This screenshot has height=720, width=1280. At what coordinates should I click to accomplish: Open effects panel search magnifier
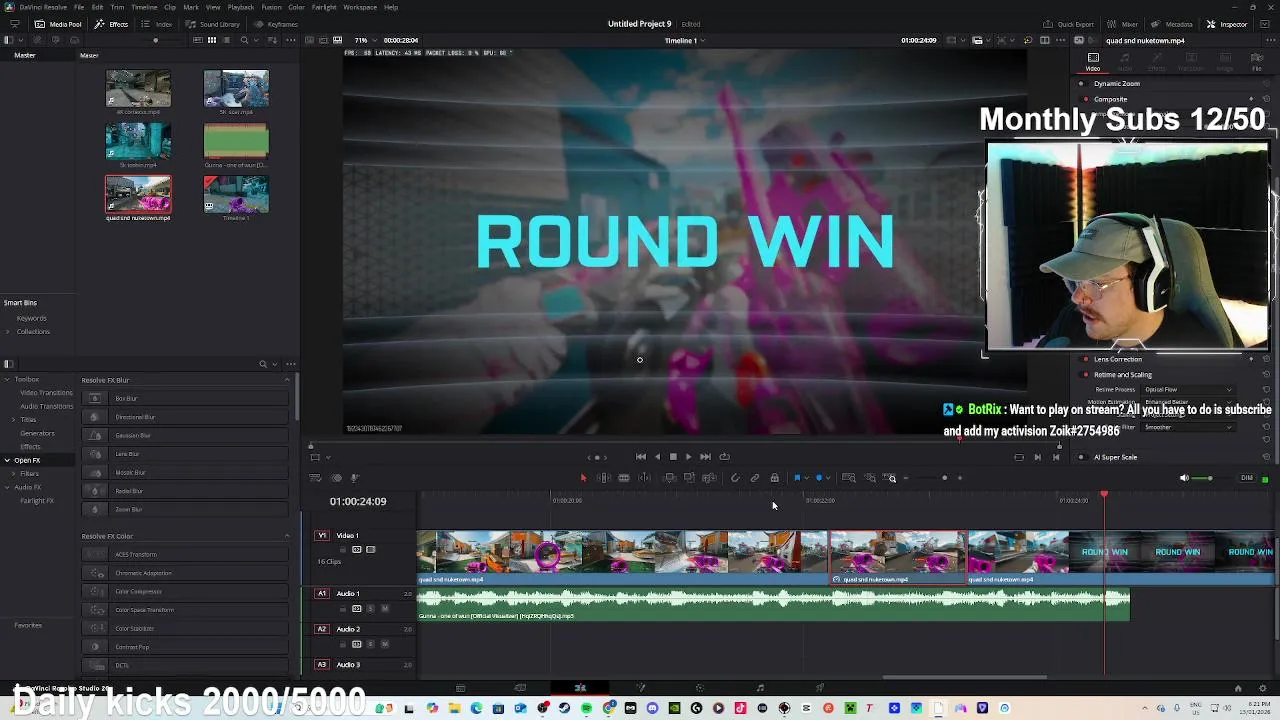click(263, 364)
